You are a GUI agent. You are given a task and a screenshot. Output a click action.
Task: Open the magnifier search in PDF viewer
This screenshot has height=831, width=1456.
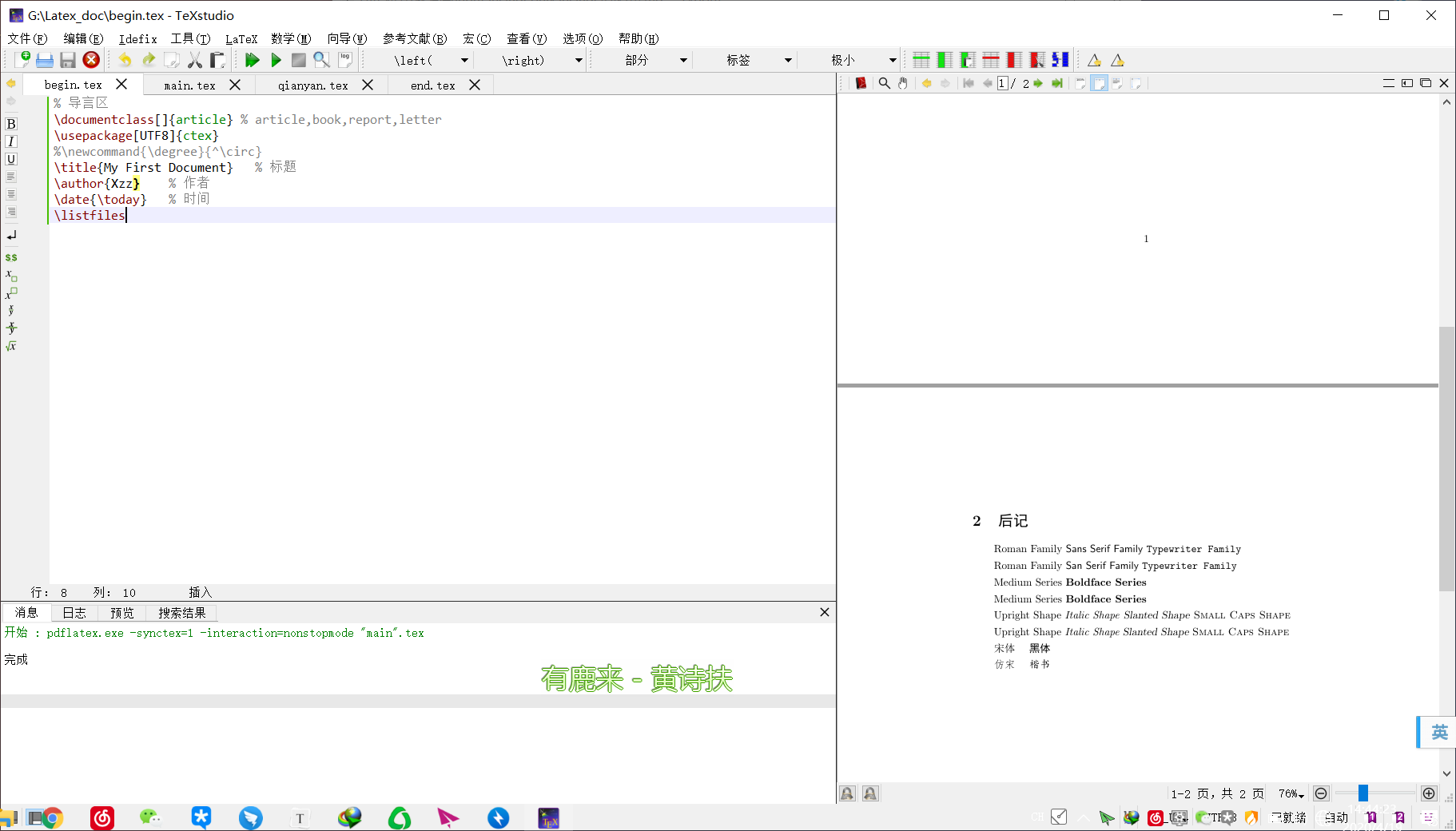[x=884, y=83]
